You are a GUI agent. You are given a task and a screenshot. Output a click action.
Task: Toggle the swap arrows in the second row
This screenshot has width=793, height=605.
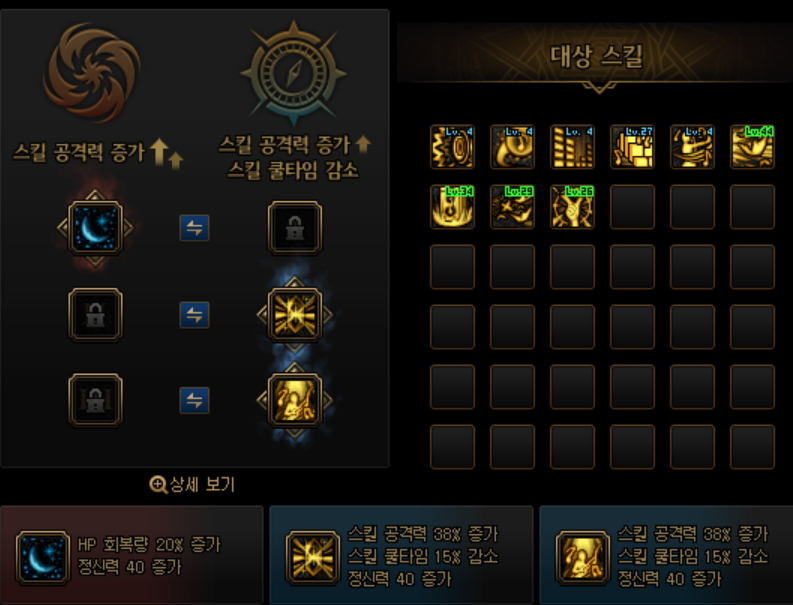[x=195, y=315]
